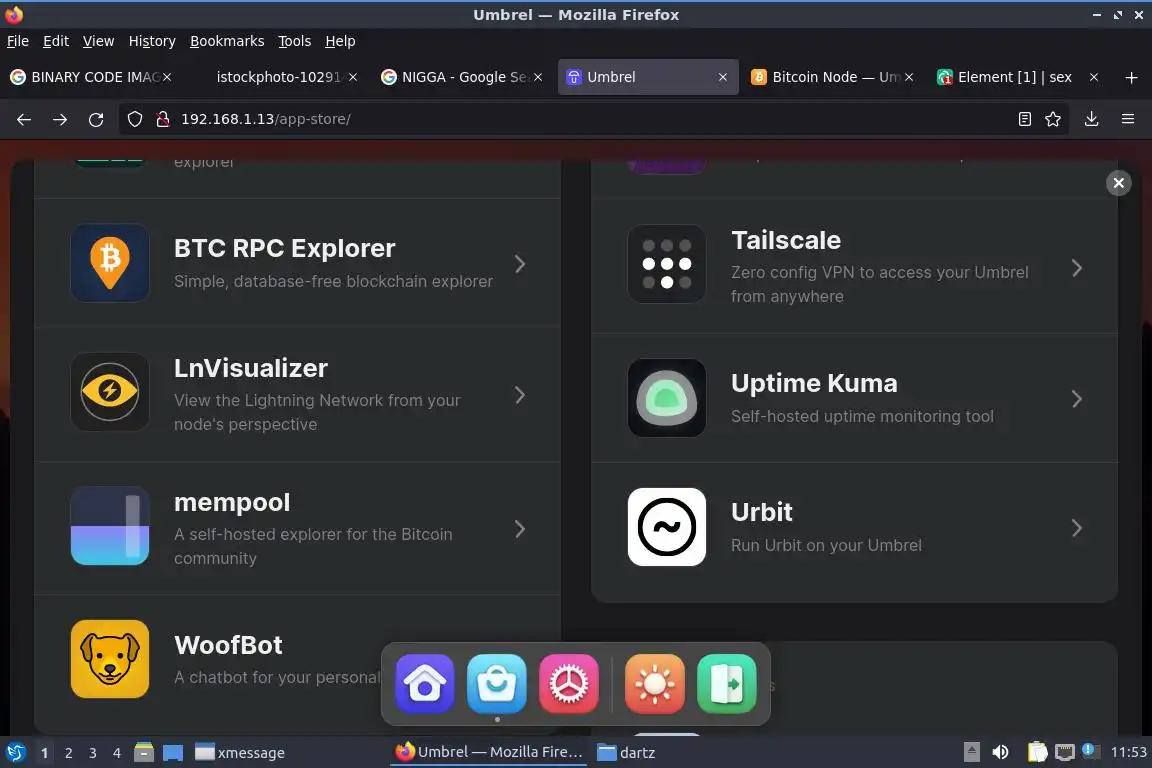Expand the mempool entry chevron
This screenshot has width=1152, height=768.
pos(520,529)
